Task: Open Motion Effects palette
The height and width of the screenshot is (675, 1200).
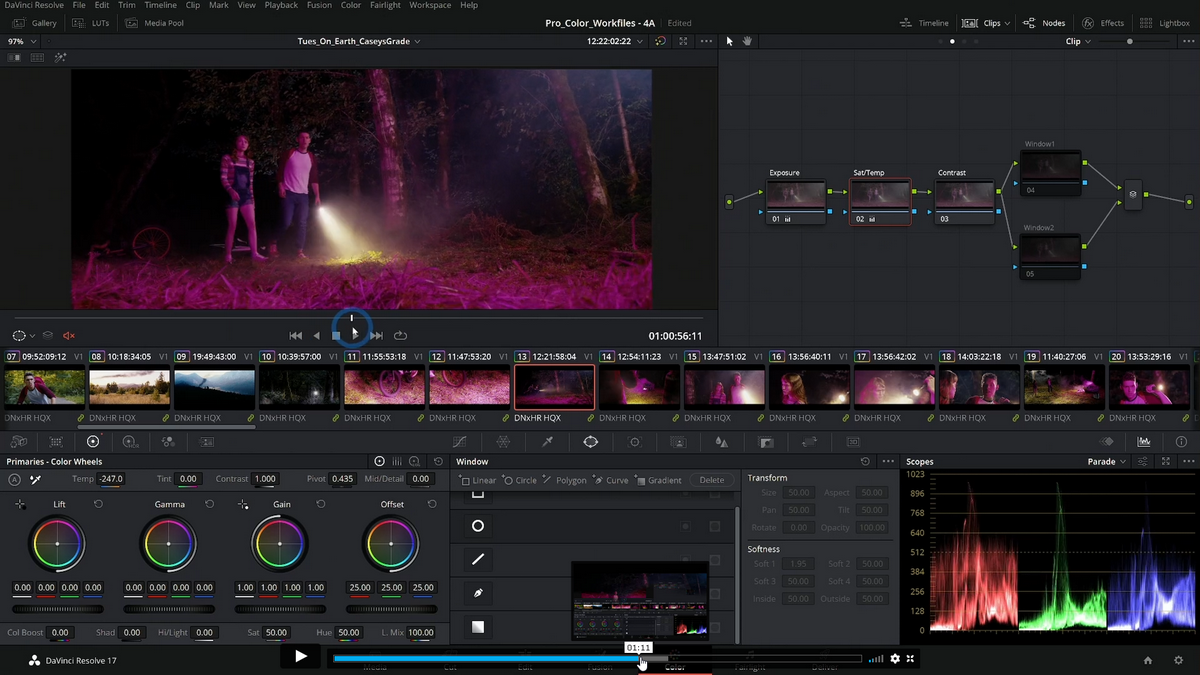Action: [x=207, y=441]
